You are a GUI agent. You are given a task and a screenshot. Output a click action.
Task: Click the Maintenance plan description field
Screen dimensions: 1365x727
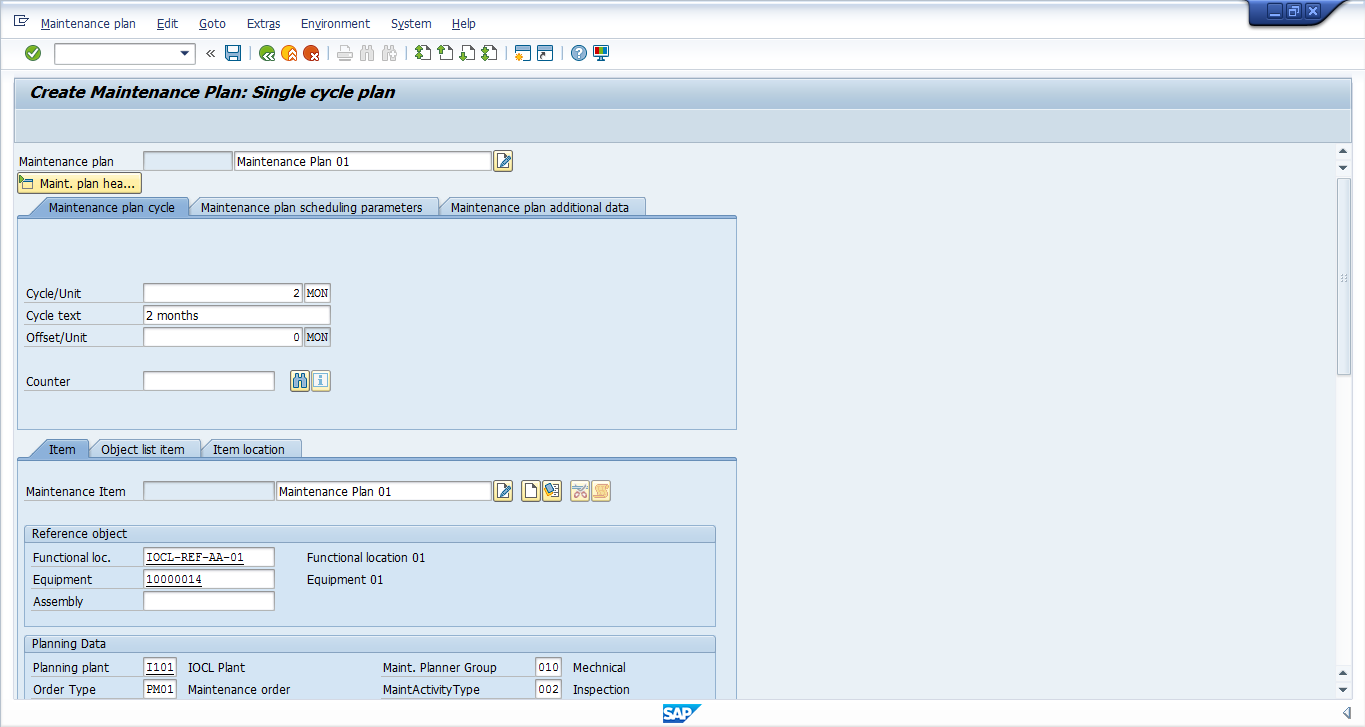(363, 161)
